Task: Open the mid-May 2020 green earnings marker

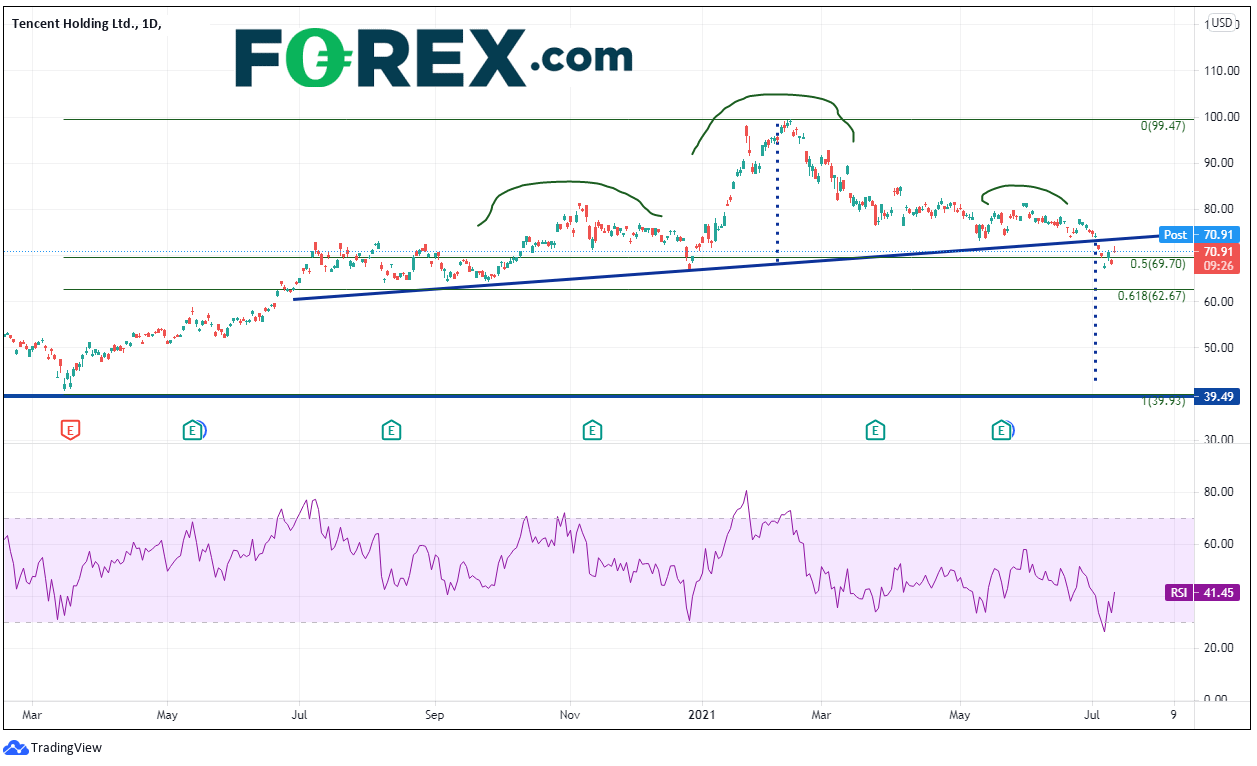Action: pos(191,430)
